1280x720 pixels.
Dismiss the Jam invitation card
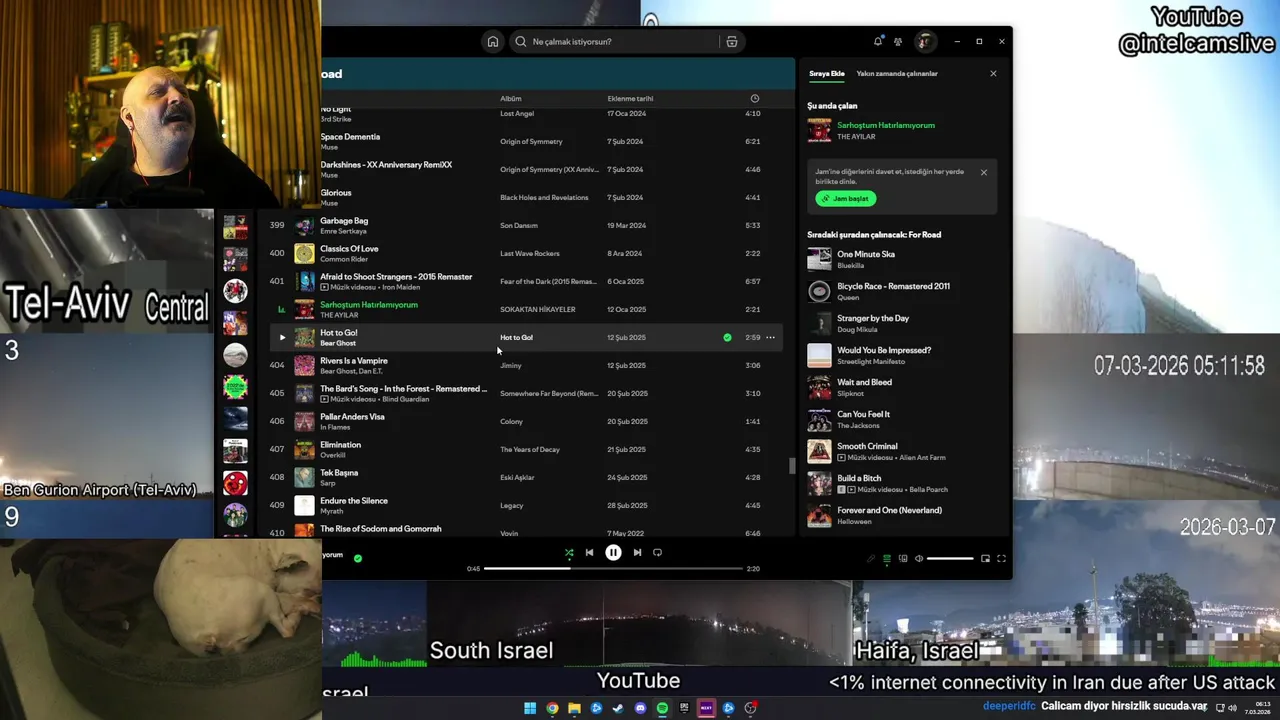[983, 172]
